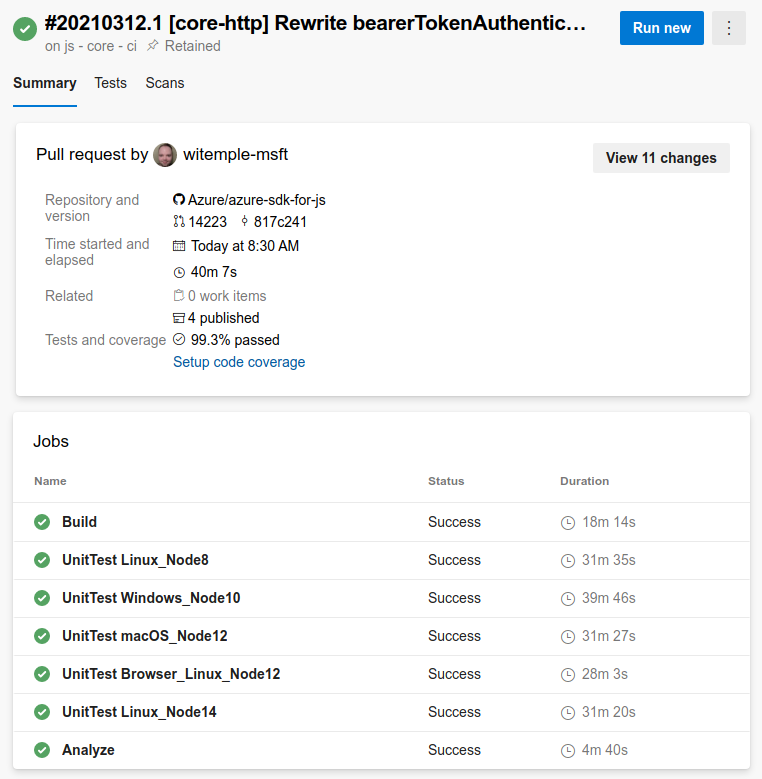Click the artifact icon beside 4 published
762x779 pixels.
click(178, 318)
